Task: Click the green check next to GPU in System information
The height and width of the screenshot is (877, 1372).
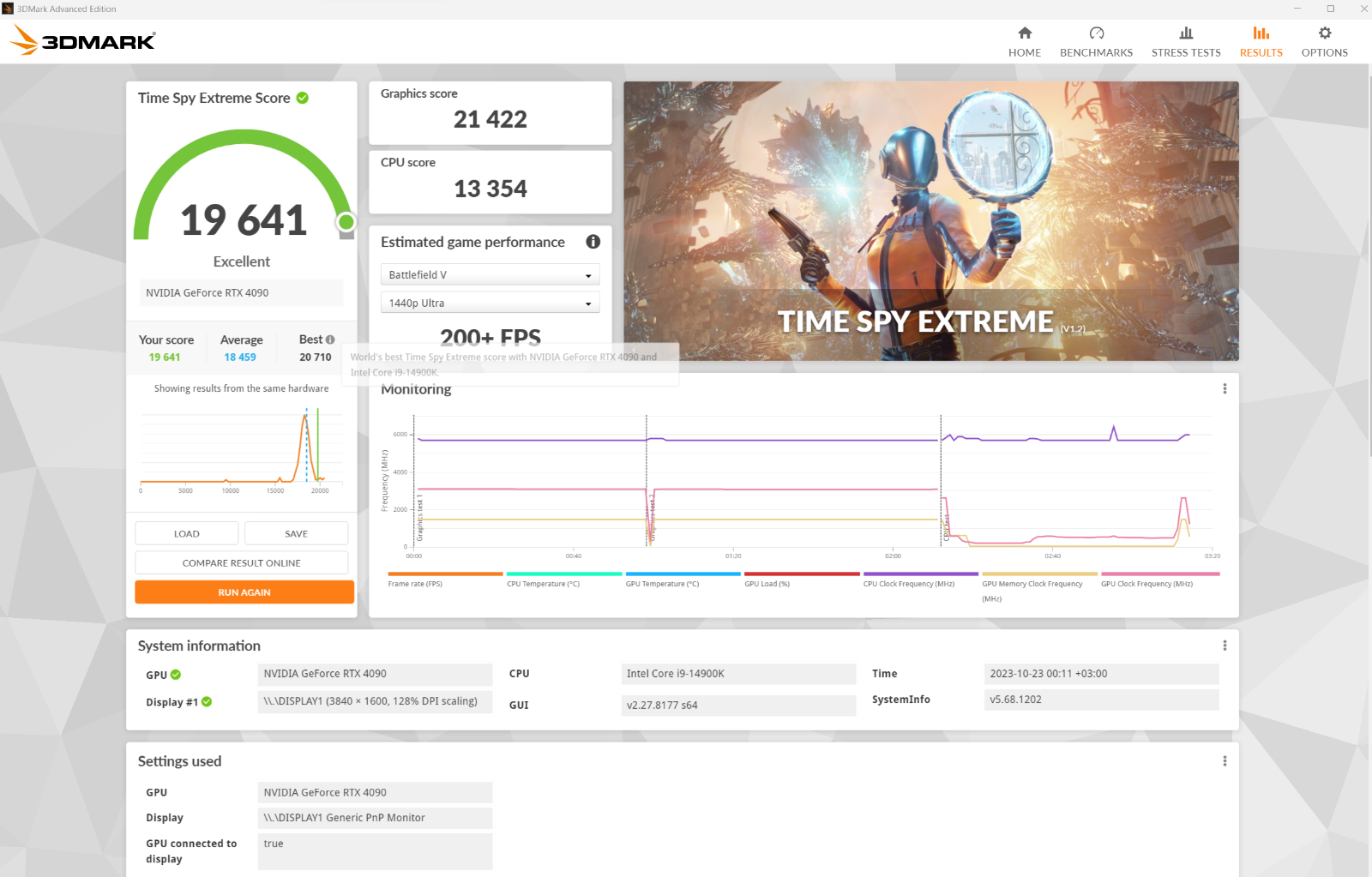Action: pos(176,675)
